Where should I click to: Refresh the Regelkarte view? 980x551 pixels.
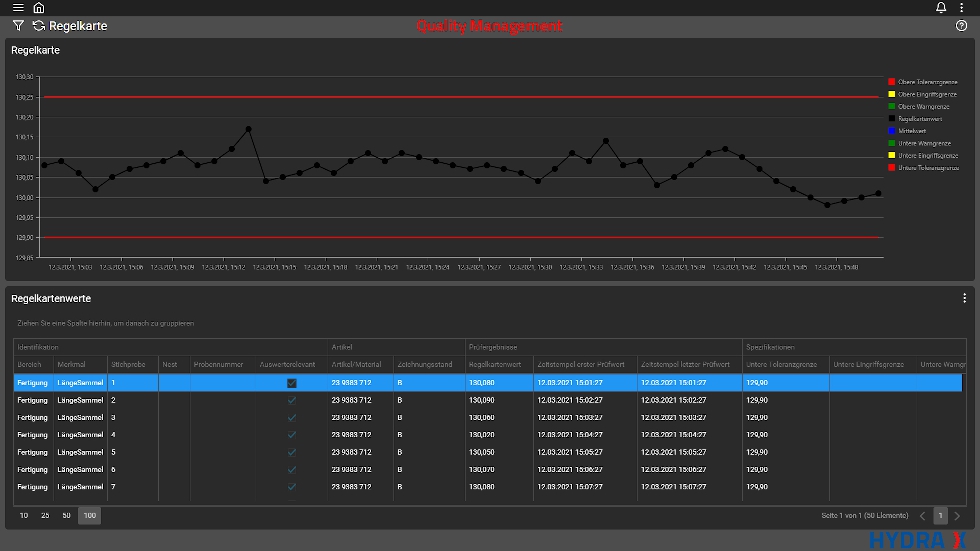[39, 26]
